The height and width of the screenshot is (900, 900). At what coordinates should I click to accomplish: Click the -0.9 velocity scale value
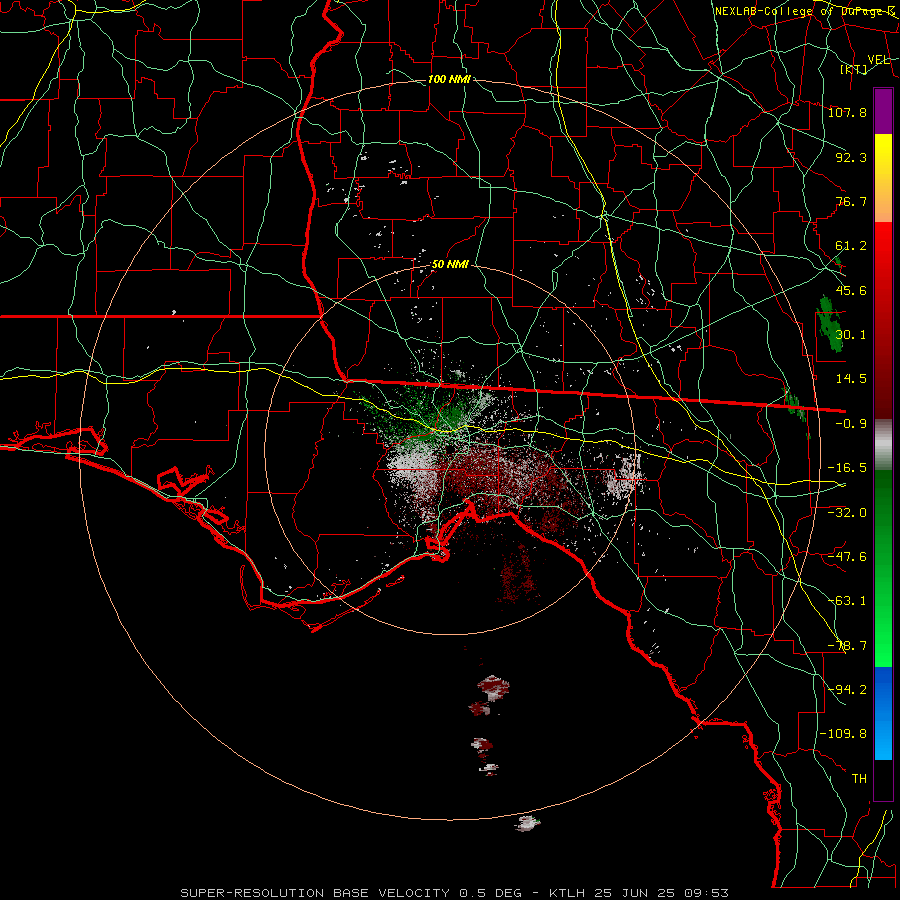[x=851, y=424]
